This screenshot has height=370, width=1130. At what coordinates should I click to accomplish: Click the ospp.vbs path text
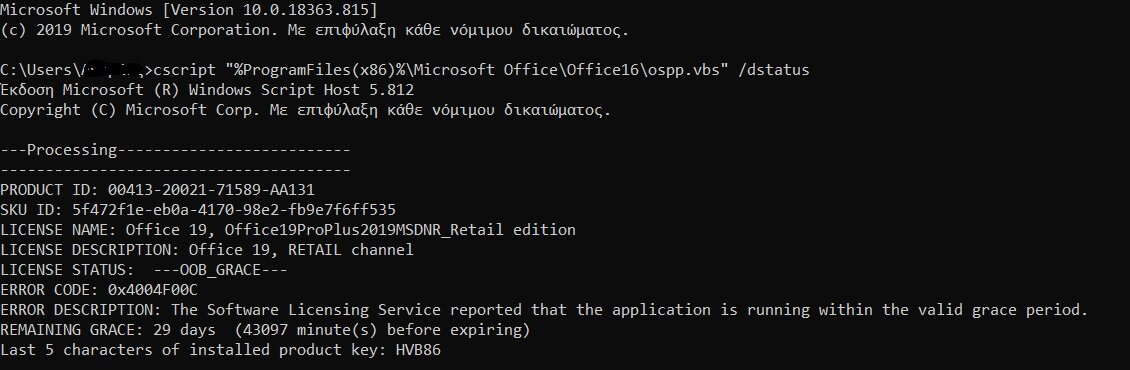coord(476,70)
